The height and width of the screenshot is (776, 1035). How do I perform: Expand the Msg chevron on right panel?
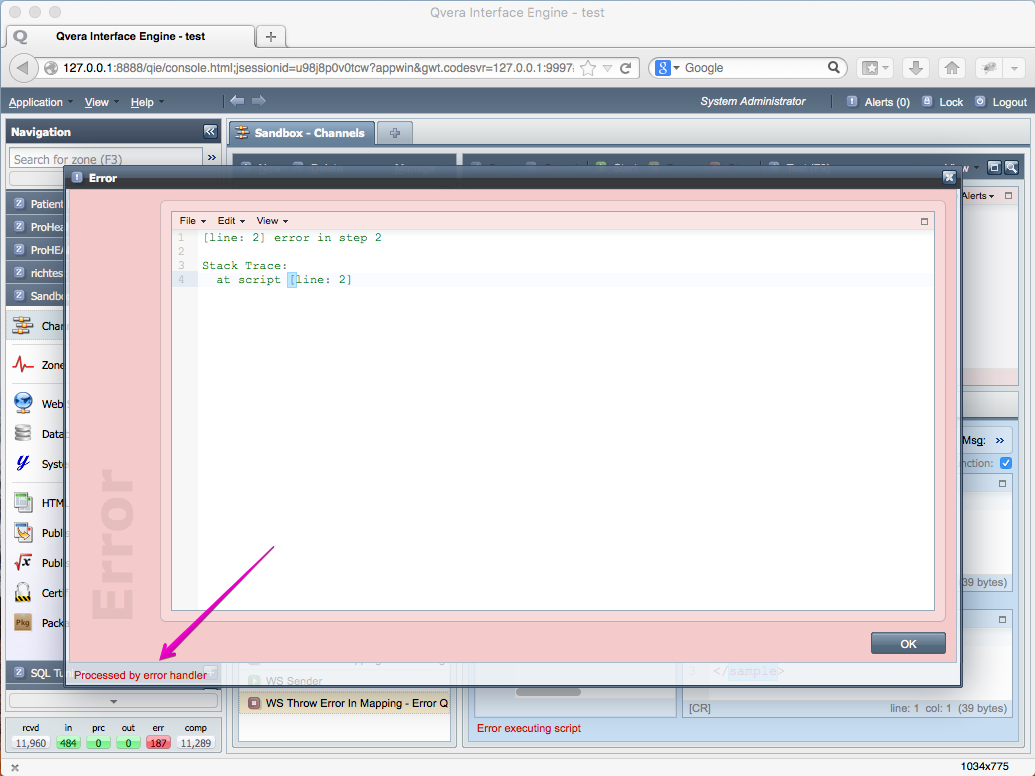click(x=999, y=440)
